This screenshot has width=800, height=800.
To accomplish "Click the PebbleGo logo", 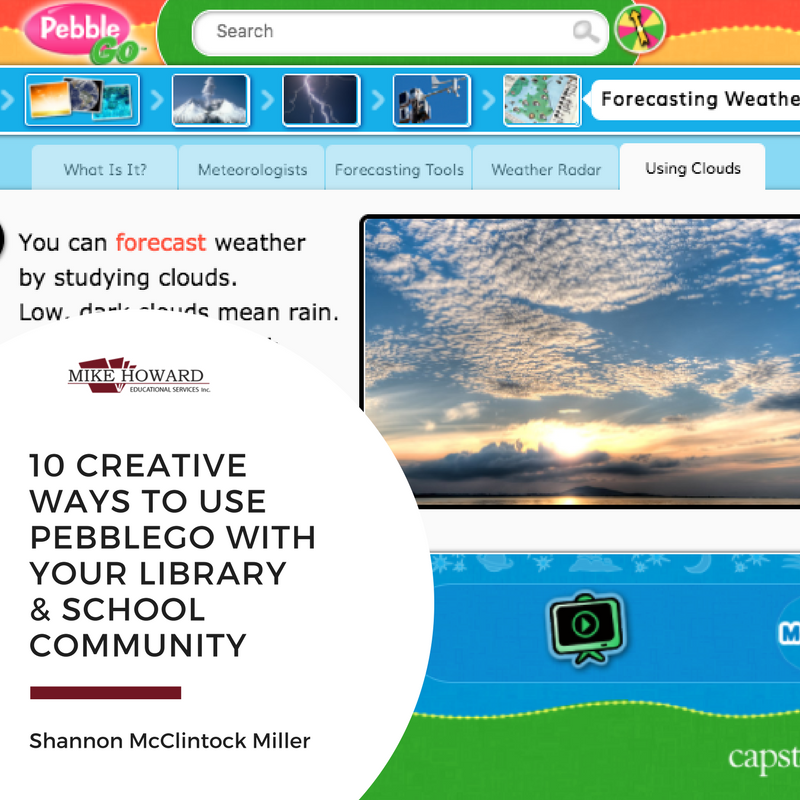I will click(x=82, y=34).
